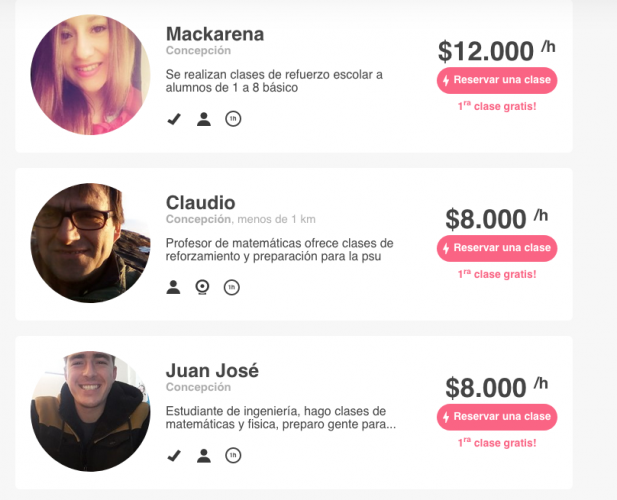Select the Juan José name title

point(212,371)
